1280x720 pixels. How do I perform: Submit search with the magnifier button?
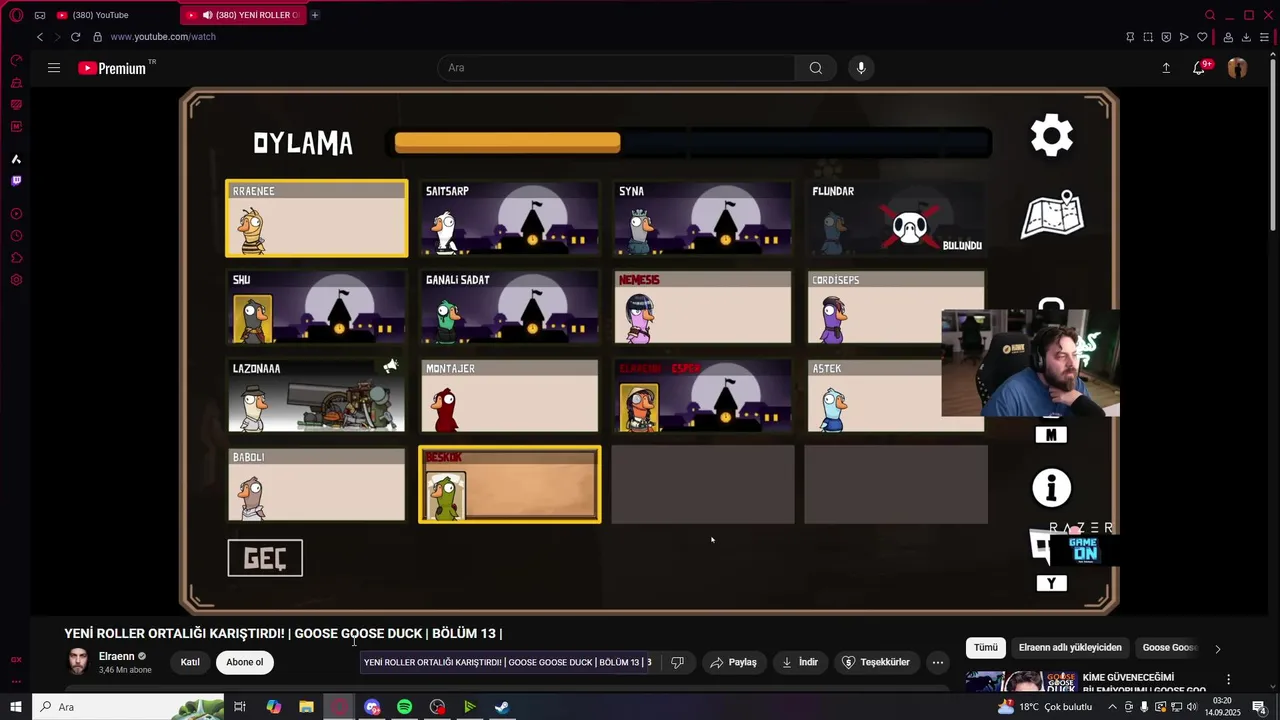point(816,68)
